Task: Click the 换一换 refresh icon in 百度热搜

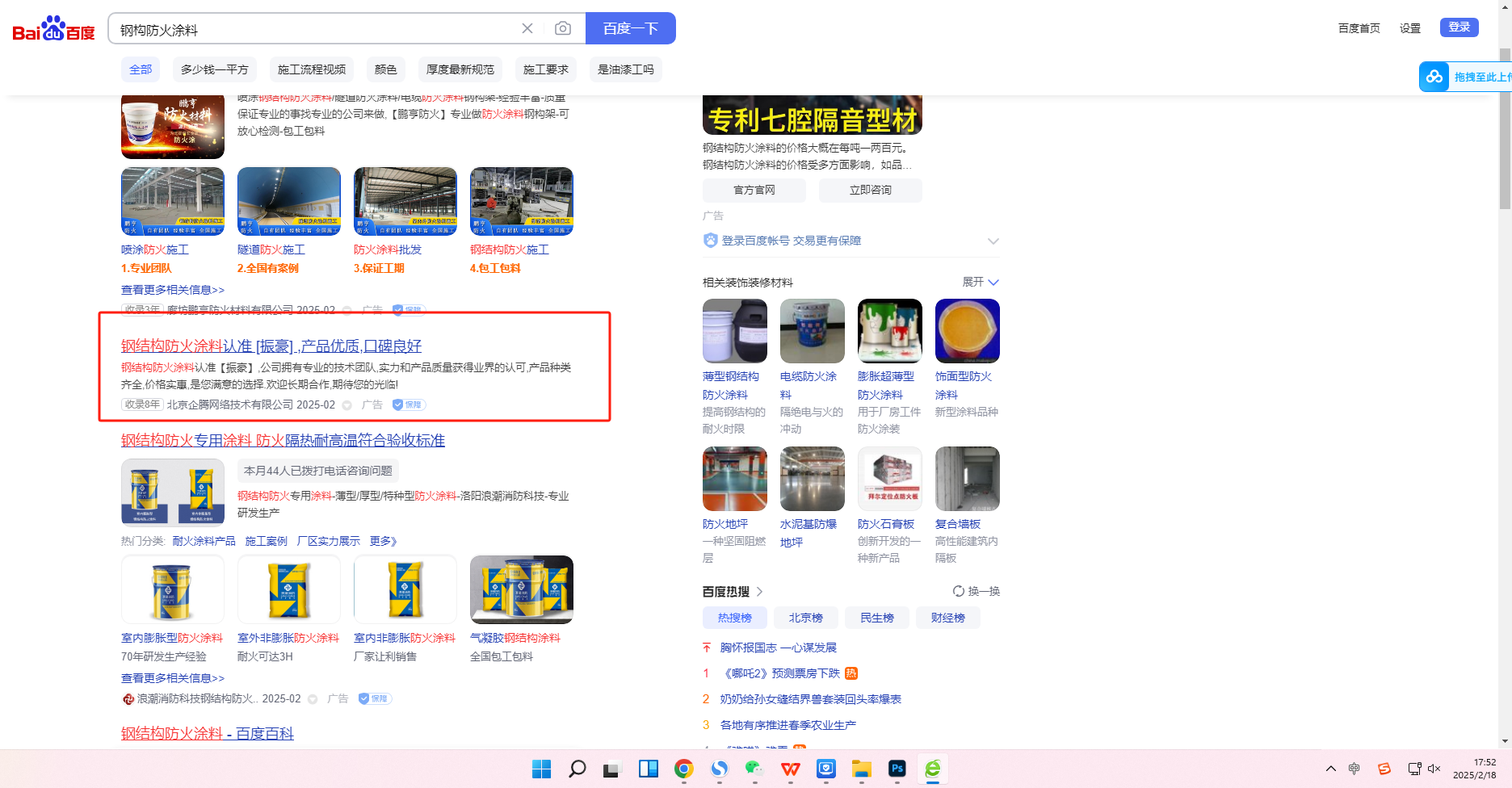Action: pos(959,591)
